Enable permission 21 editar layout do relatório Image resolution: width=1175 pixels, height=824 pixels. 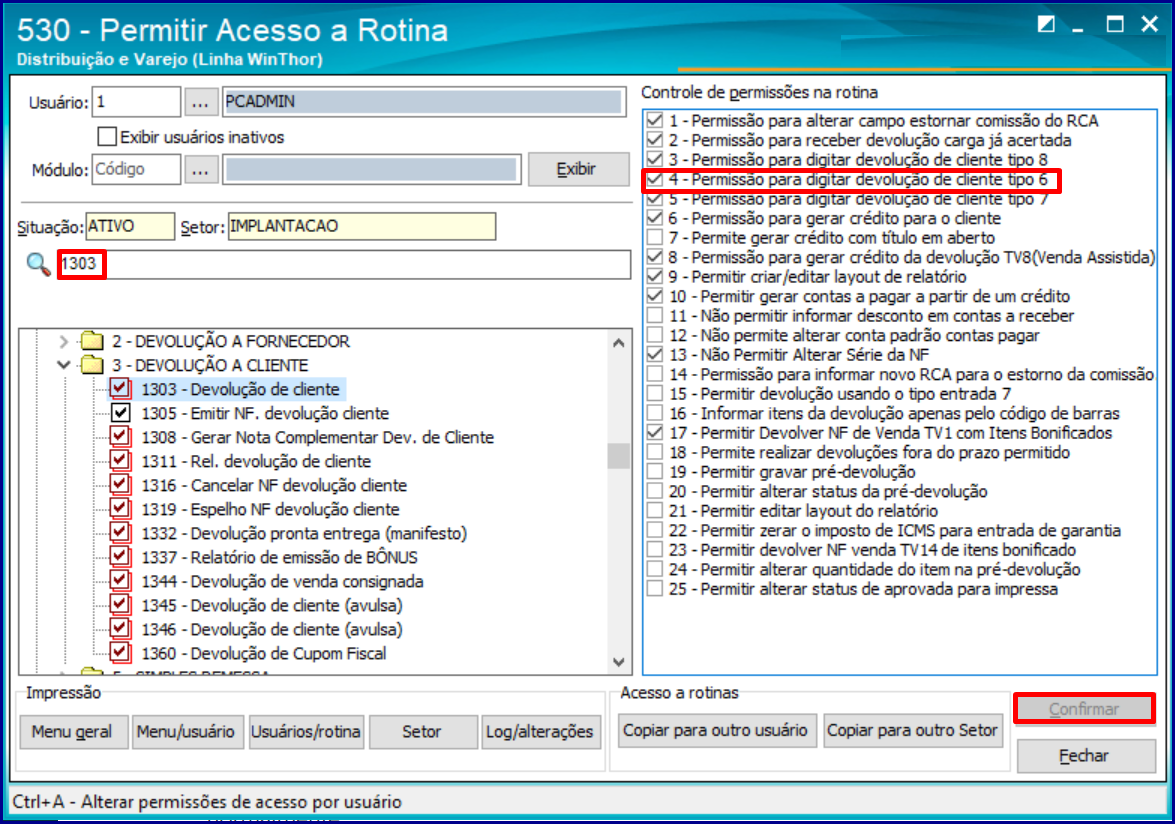click(655, 510)
